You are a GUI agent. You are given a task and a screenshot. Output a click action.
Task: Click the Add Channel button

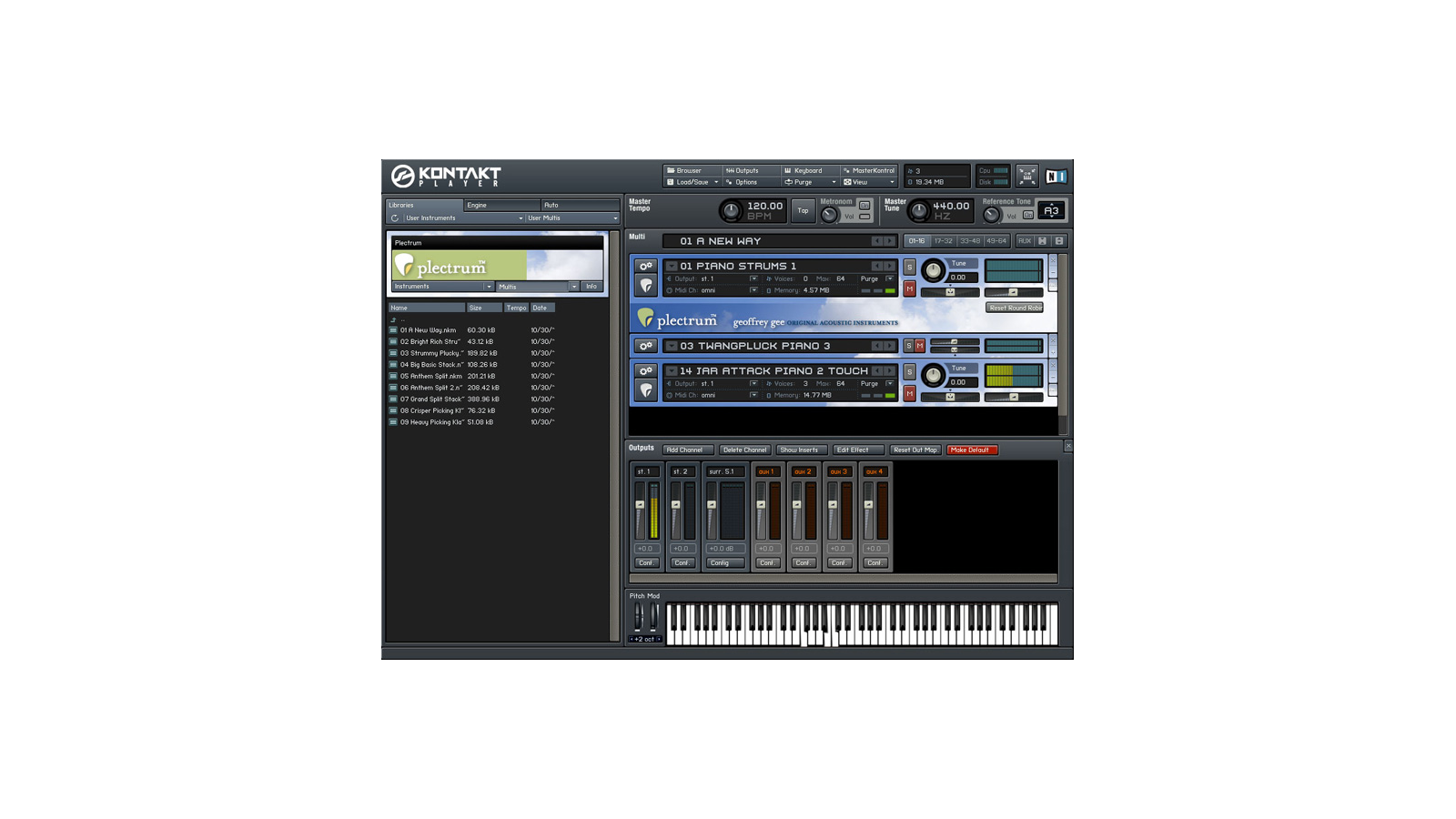pyautogui.click(x=688, y=450)
